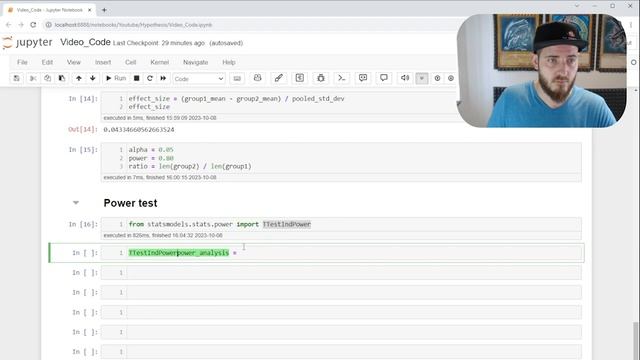
Task: Restart the kernel circular arrow icon
Action: click(x=150, y=78)
